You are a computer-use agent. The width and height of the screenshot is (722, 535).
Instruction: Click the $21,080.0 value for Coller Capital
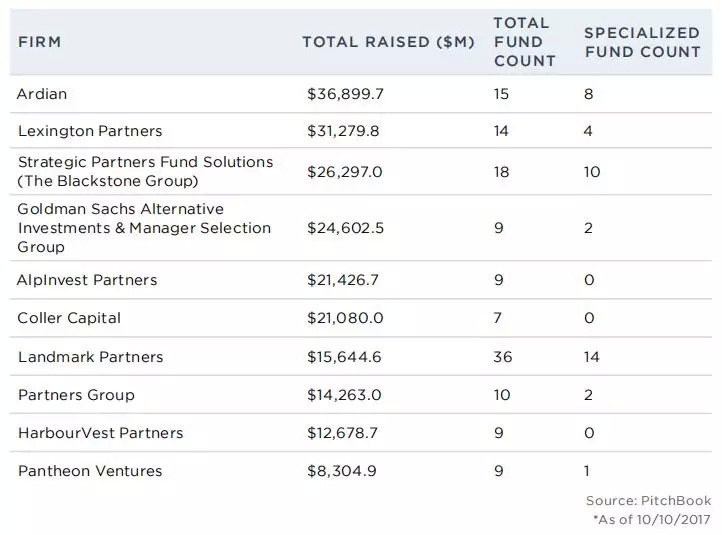pyautogui.click(x=345, y=318)
